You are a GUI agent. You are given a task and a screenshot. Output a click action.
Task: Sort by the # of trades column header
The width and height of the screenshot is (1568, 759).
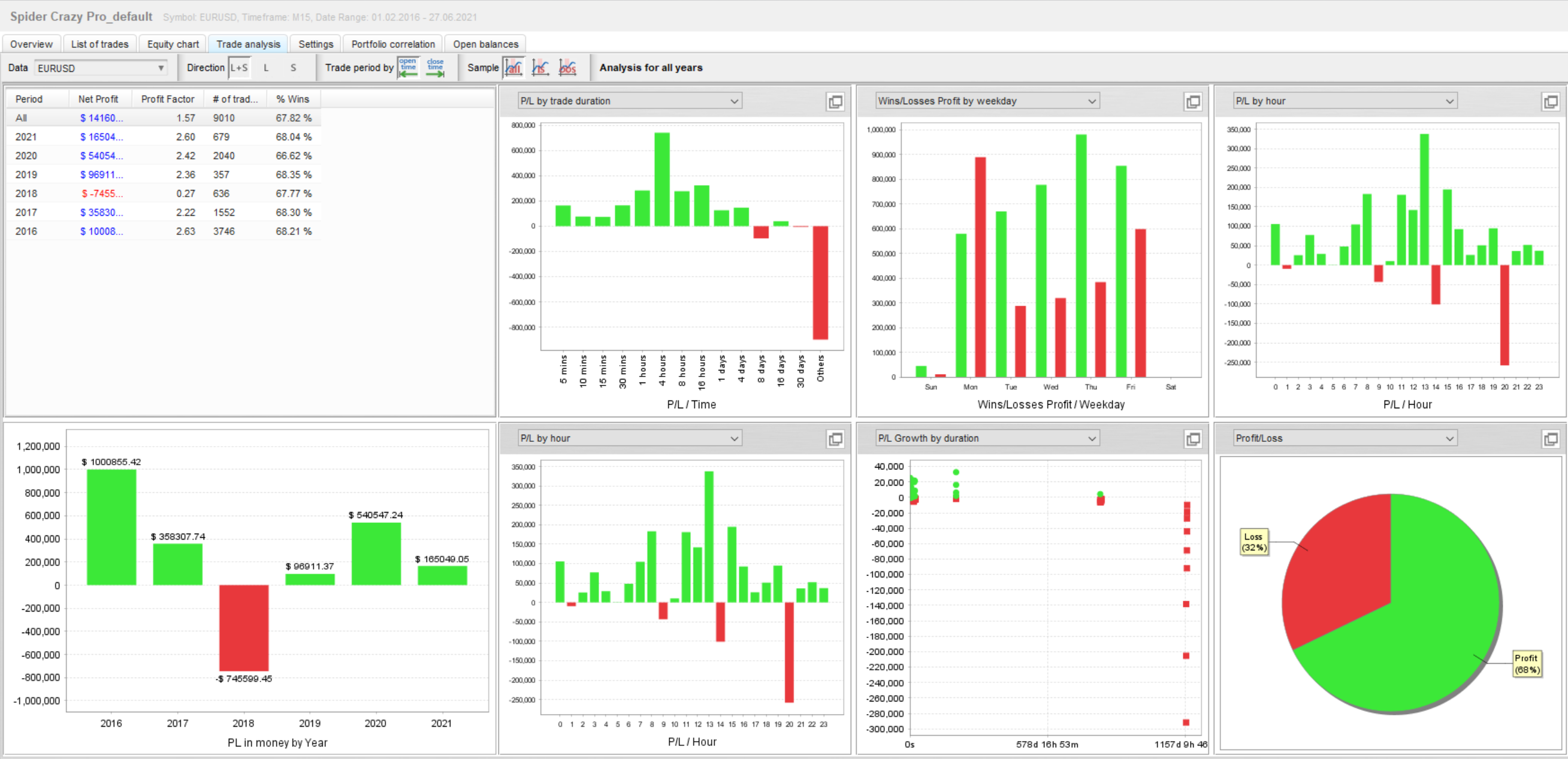[235, 99]
